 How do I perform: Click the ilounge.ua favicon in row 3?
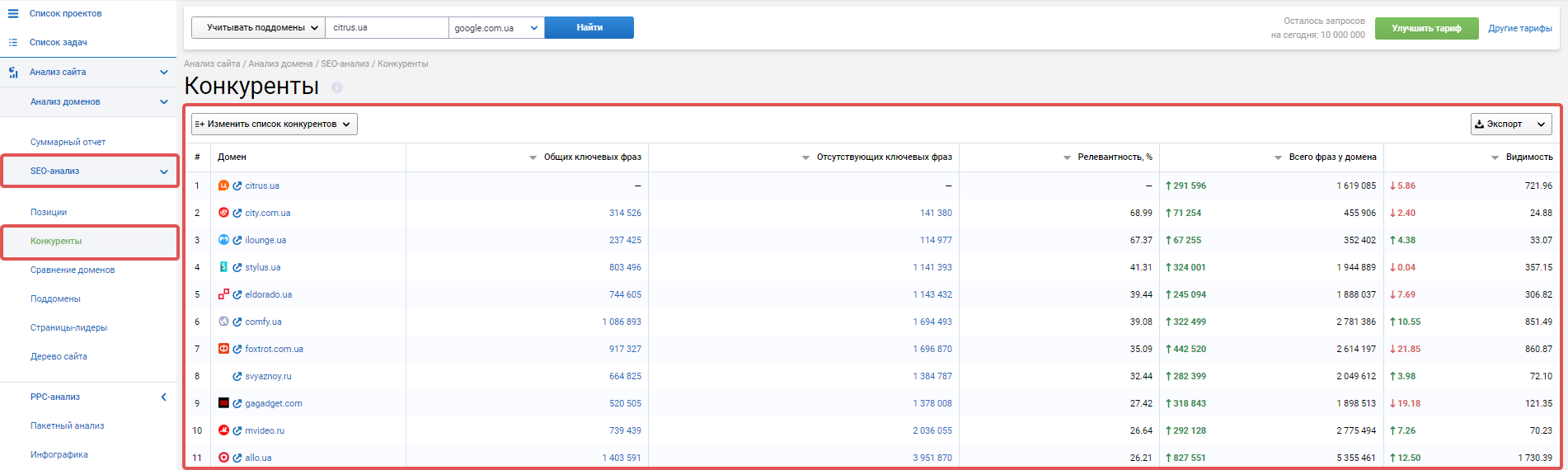223,240
